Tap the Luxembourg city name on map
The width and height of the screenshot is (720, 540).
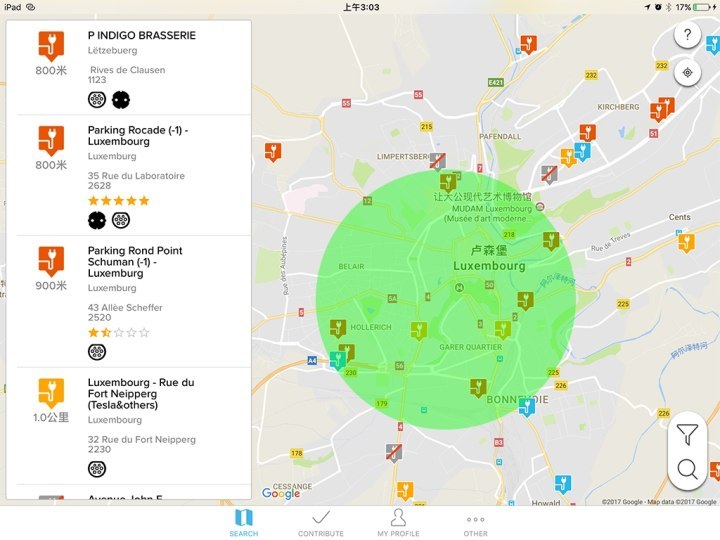(489, 266)
